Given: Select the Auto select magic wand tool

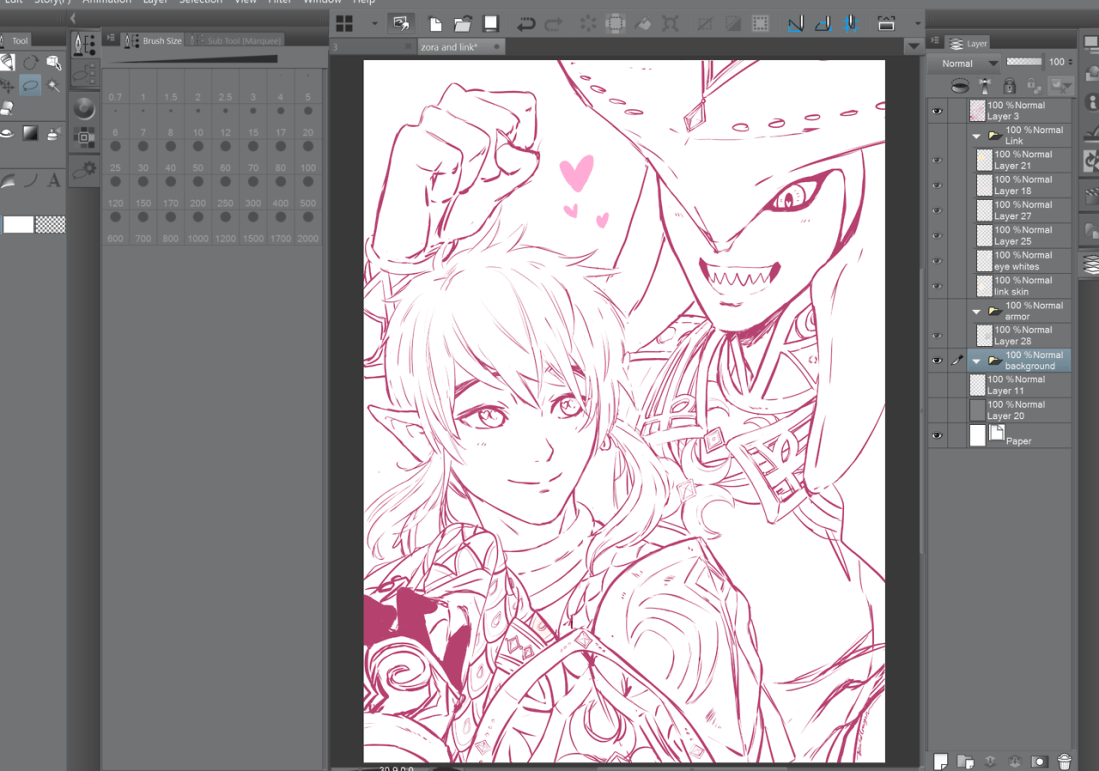Looking at the screenshot, I should coord(54,86).
